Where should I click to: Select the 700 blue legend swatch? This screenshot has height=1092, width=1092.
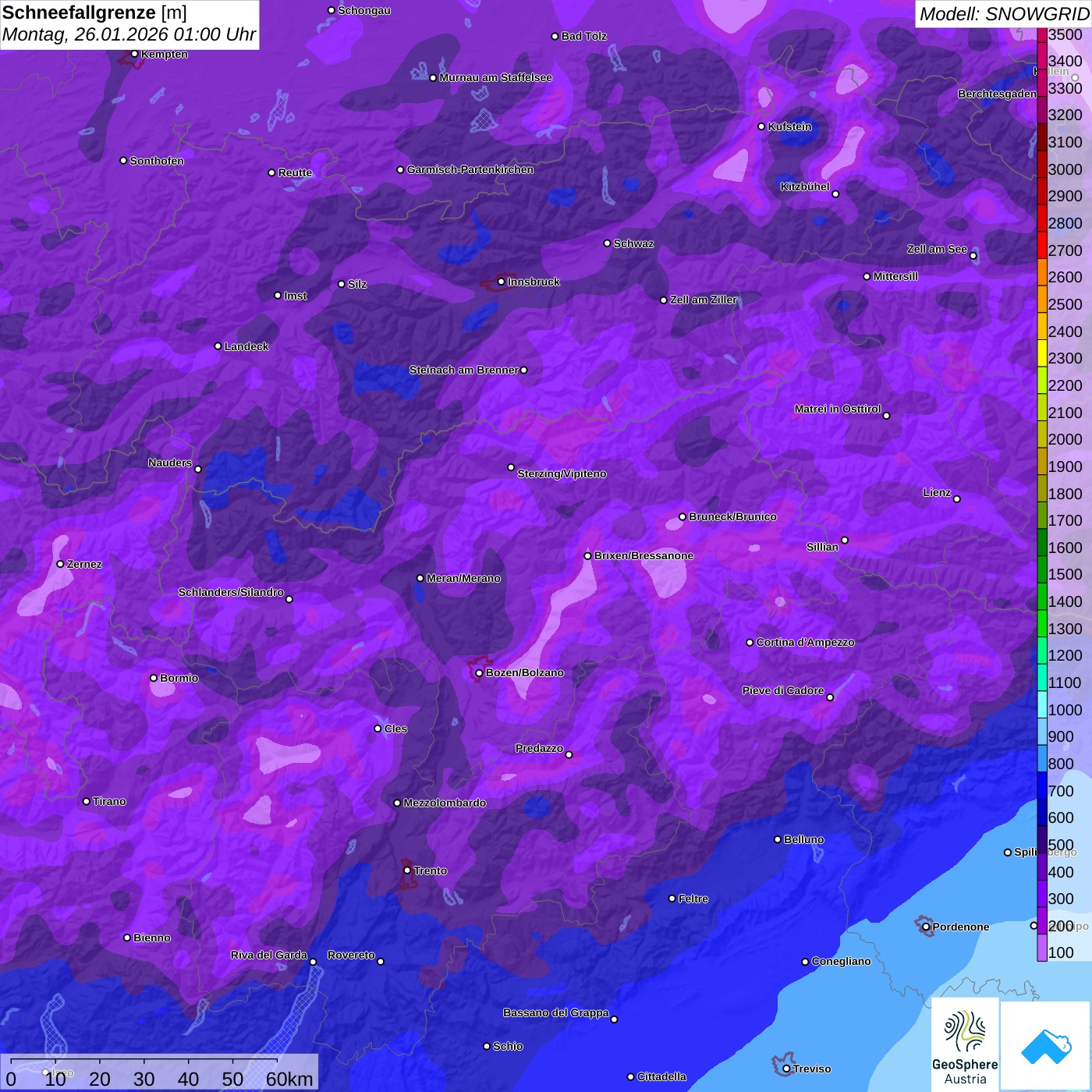click(x=1042, y=785)
